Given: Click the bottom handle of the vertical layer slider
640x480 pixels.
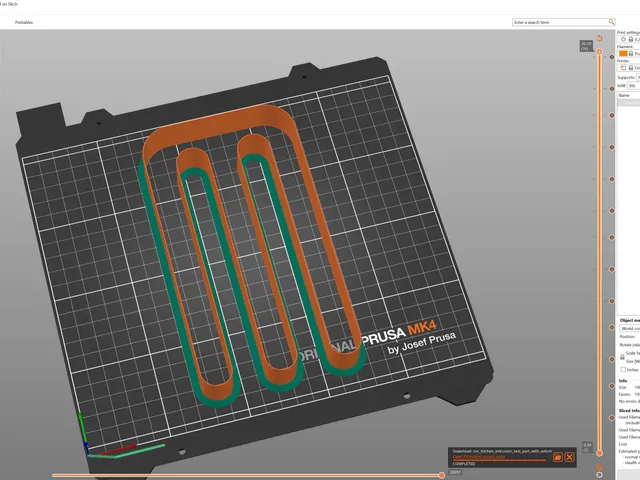Looking at the screenshot, I should coord(599,453).
